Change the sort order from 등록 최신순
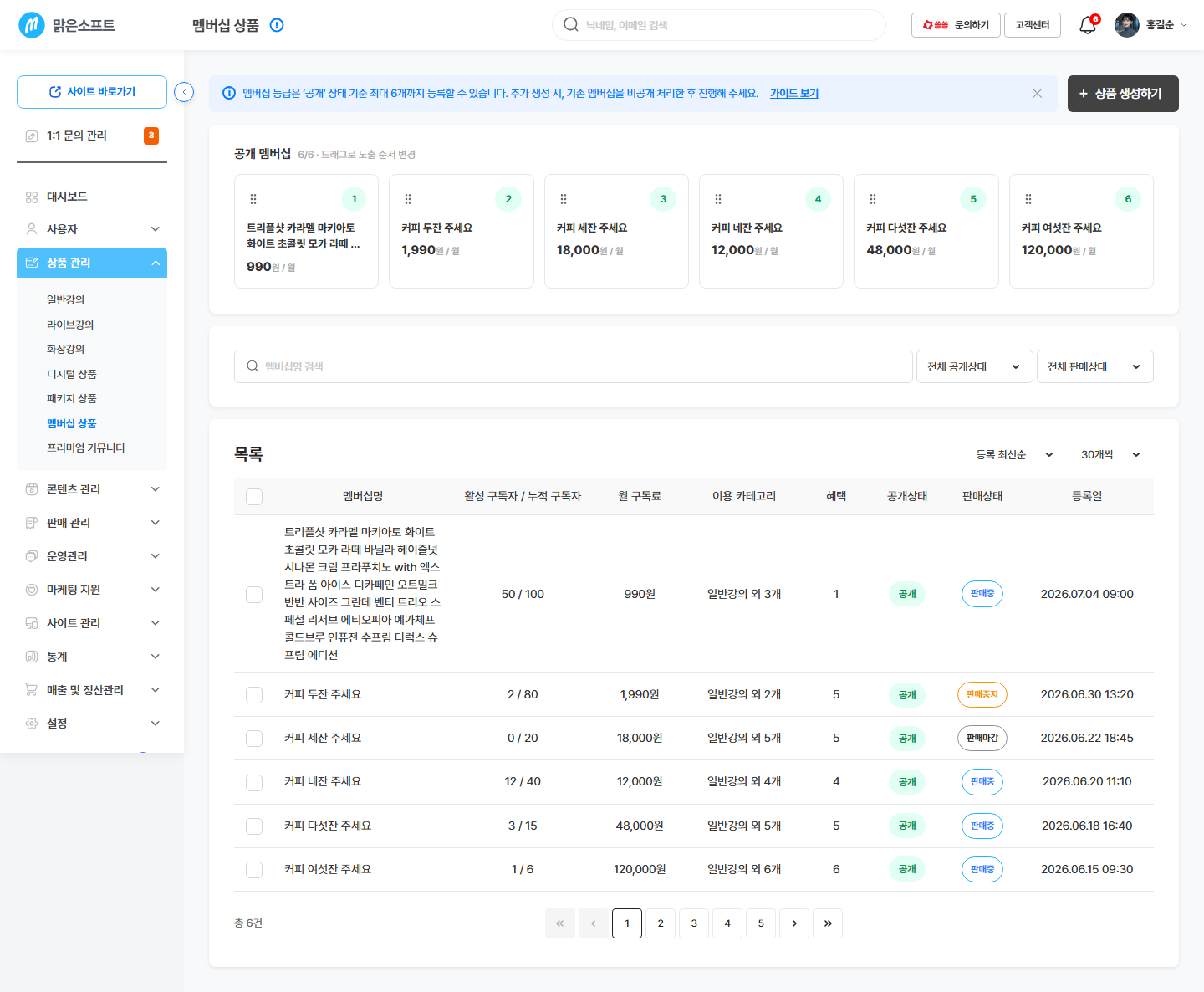Screen dimensions: 1204x992 coord(1014,454)
